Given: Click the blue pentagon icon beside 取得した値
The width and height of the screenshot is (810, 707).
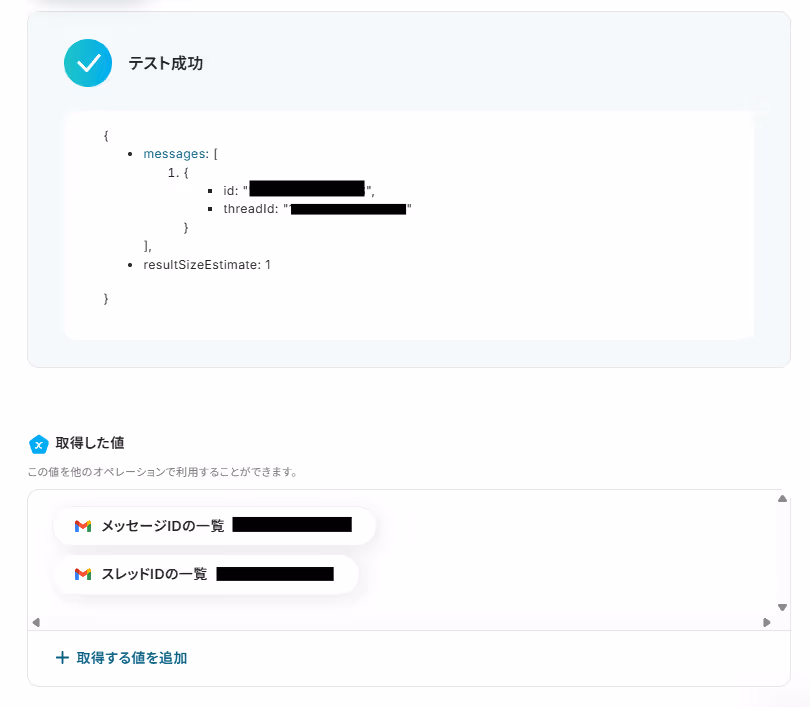Looking at the screenshot, I should pyautogui.click(x=39, y=444).
